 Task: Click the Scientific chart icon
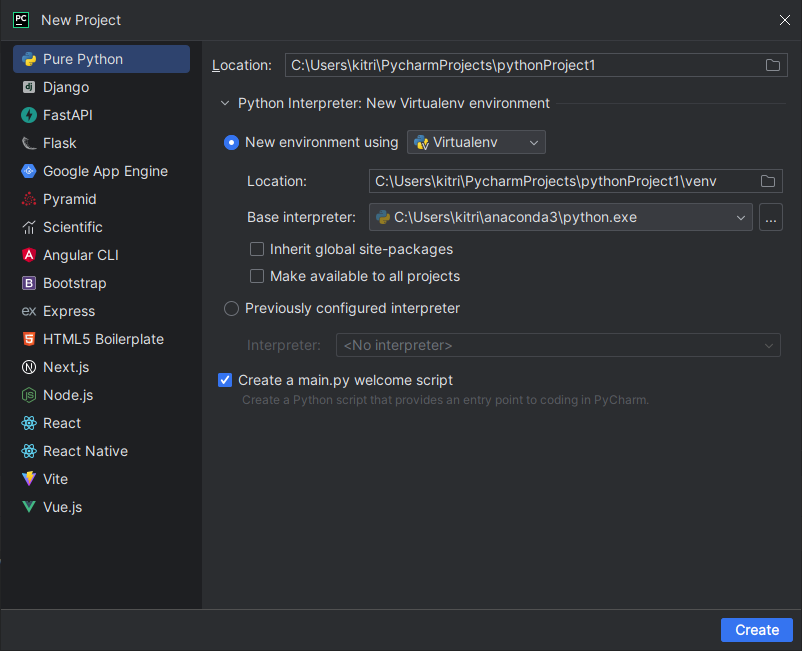pos(29,227)
